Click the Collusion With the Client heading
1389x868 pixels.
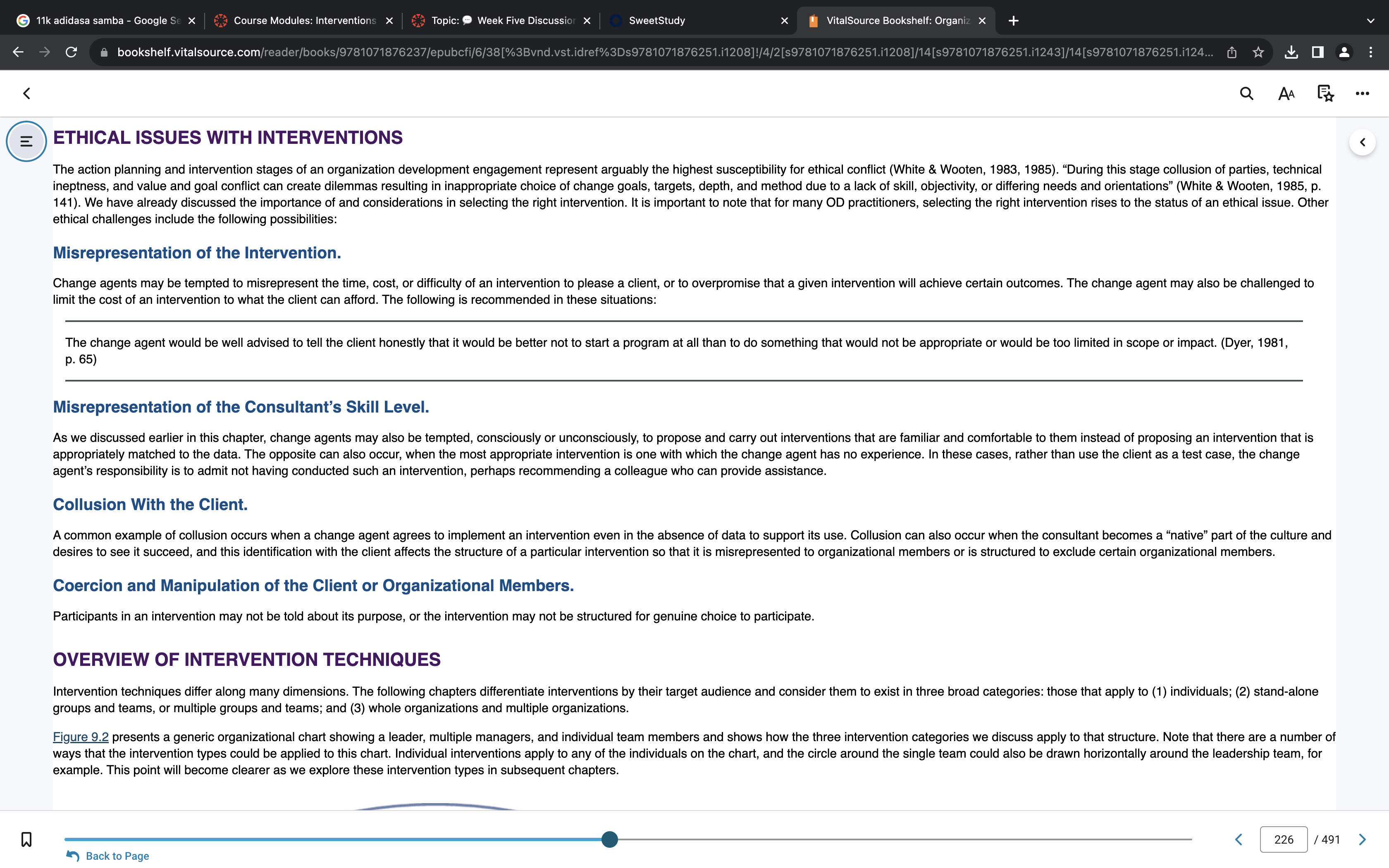150,505
